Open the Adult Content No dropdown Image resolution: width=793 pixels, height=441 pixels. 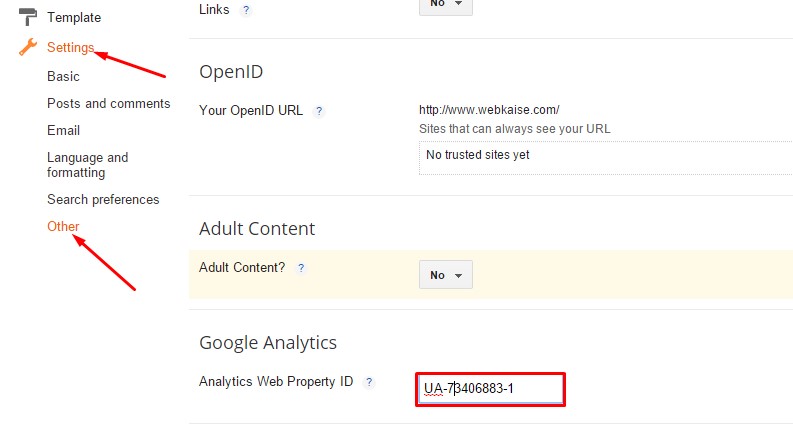coord(445,275)
